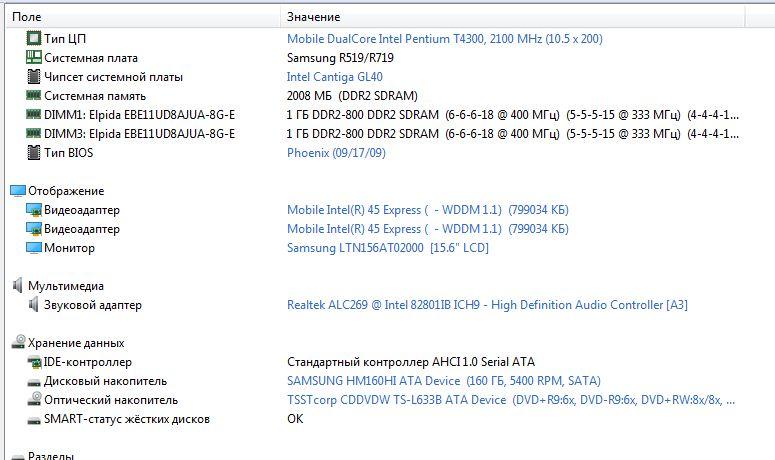Select the Чипсет системной платы row icon

[33, 77]
